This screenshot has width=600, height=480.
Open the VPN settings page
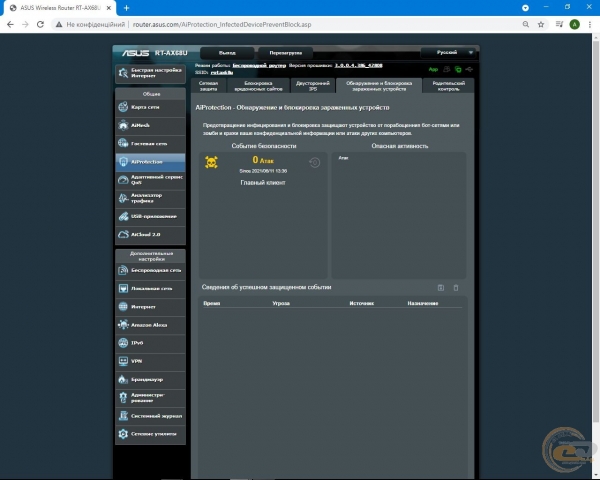pos(150,361)
